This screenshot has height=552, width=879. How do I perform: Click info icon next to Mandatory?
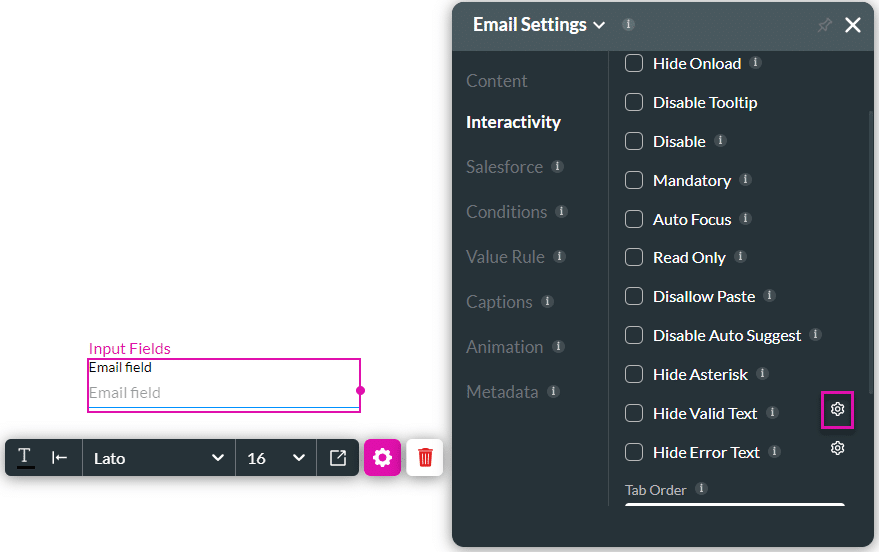[x=745, y=180]
